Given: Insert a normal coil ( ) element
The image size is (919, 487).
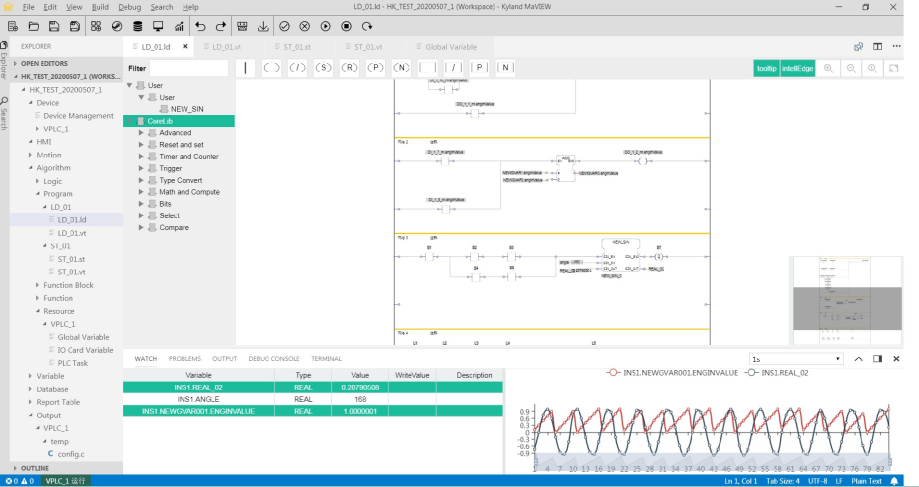Looking at the screenshot, I should tap(271, 68).
